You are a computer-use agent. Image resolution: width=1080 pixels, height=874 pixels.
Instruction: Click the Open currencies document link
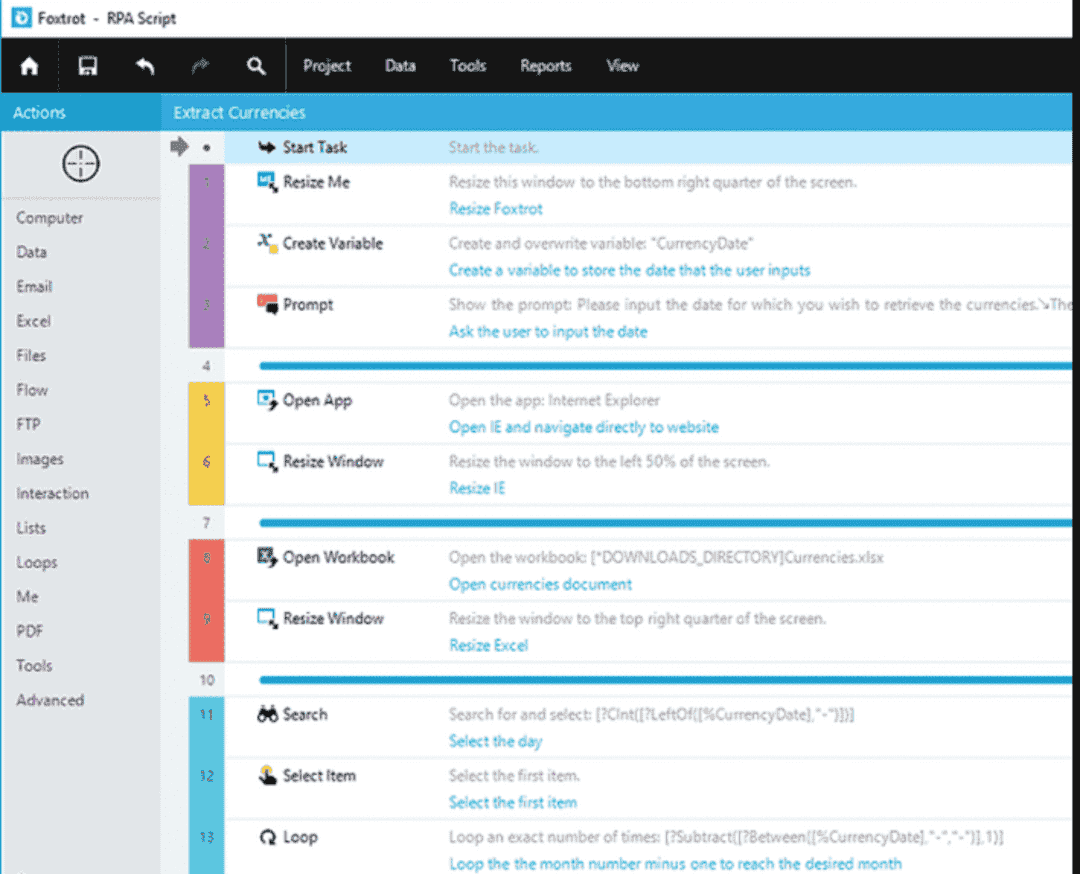(539, 584)
